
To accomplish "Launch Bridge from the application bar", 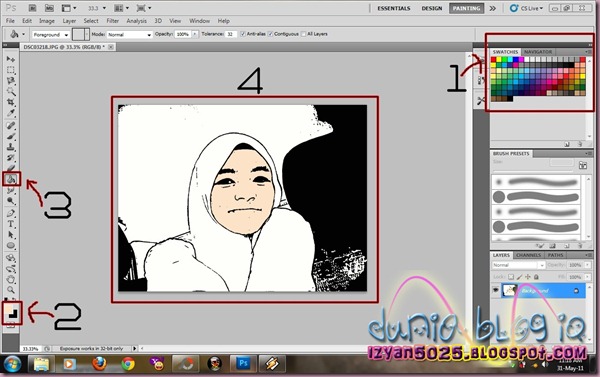I will [33, 8].
